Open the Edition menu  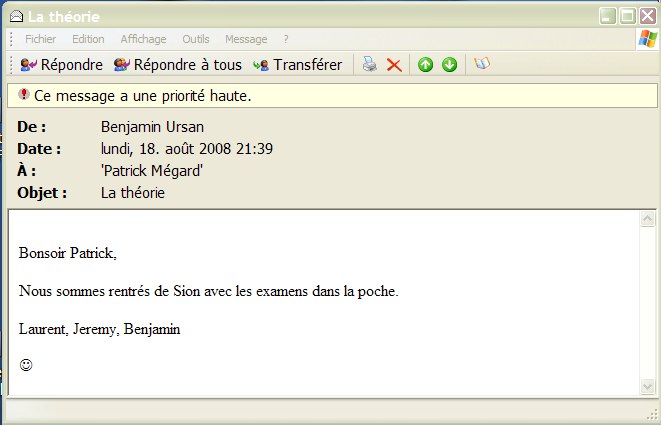pyautogui.click(x=88, y=39)
